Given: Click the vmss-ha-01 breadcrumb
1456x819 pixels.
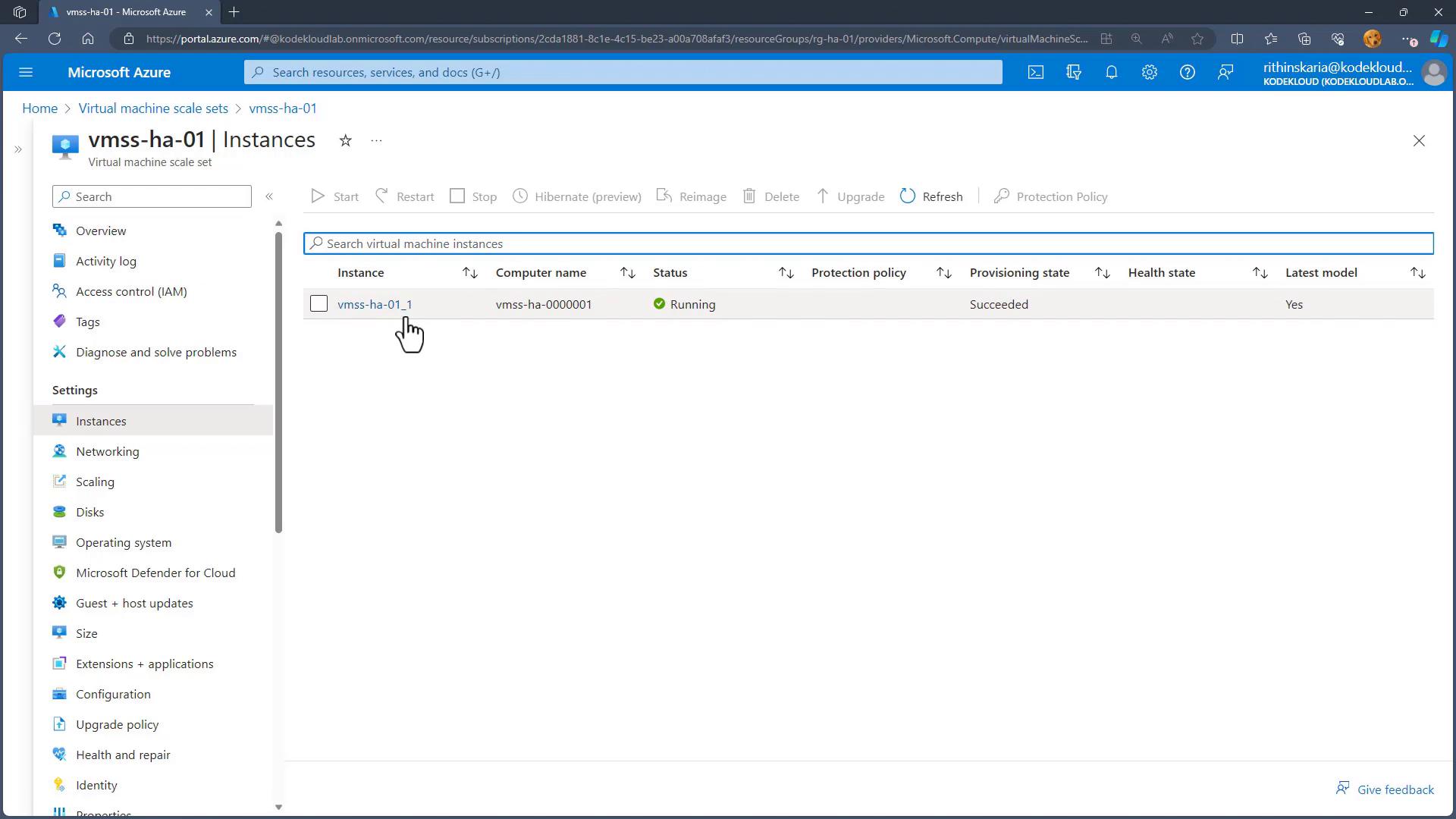Looking at the screenshot, I should (283, 108).
